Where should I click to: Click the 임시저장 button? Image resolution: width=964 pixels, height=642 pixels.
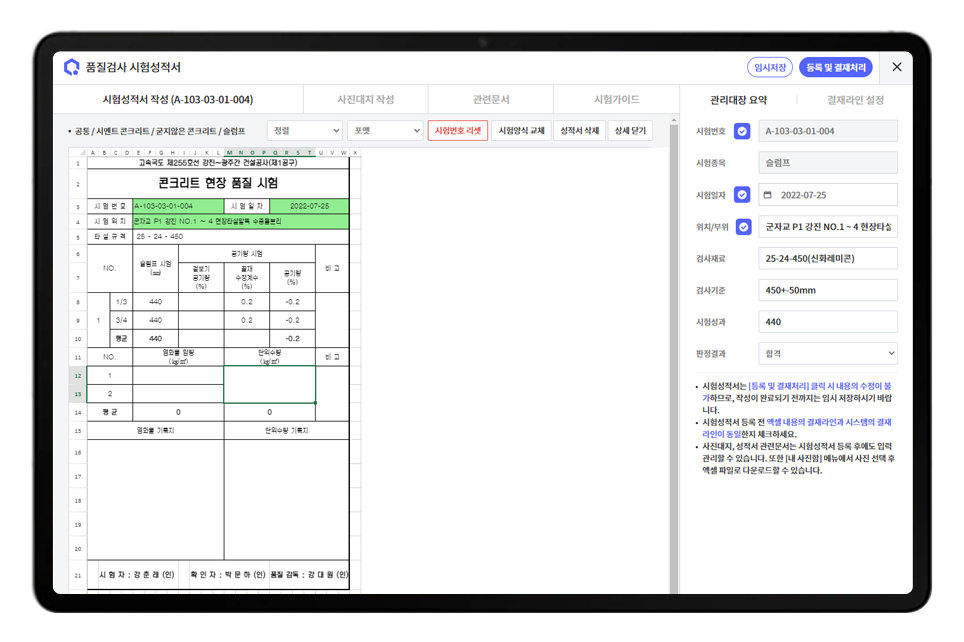[x=769, y=67]
